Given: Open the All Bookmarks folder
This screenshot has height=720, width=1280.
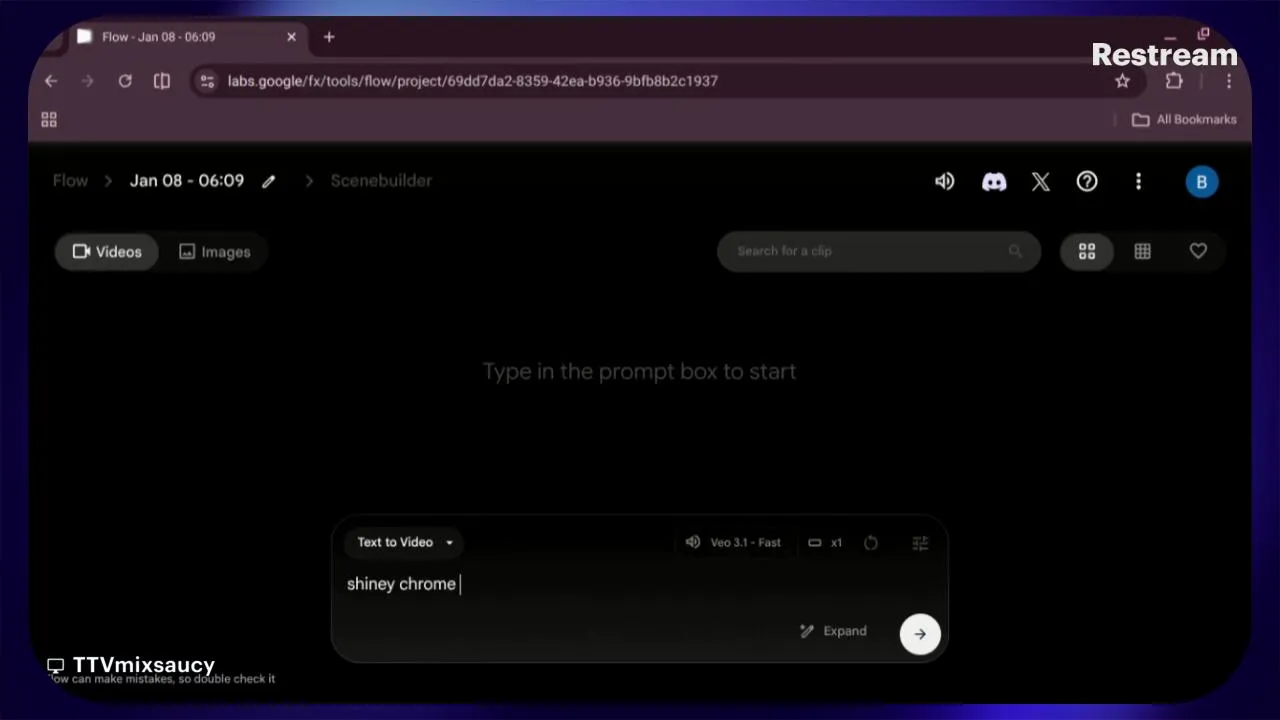Looking at the screenshot, I should [x=1184, y=120].
